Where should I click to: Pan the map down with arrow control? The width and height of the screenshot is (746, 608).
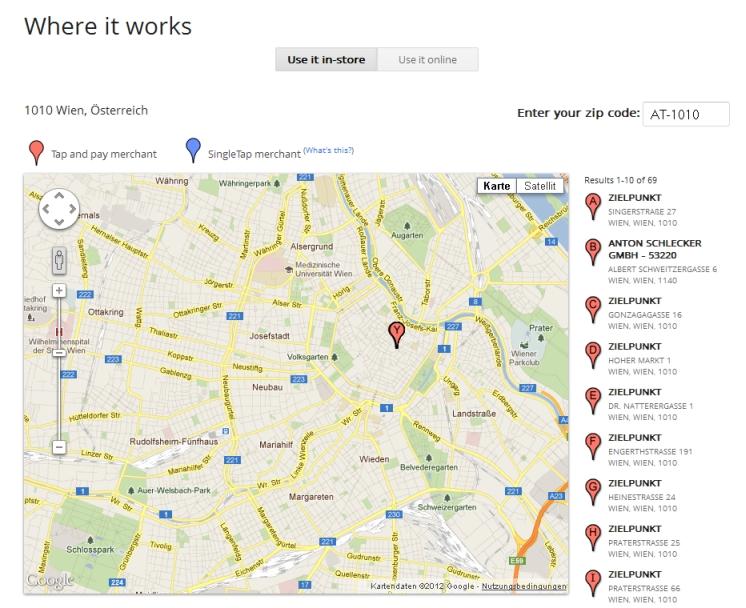click(59, 222)
